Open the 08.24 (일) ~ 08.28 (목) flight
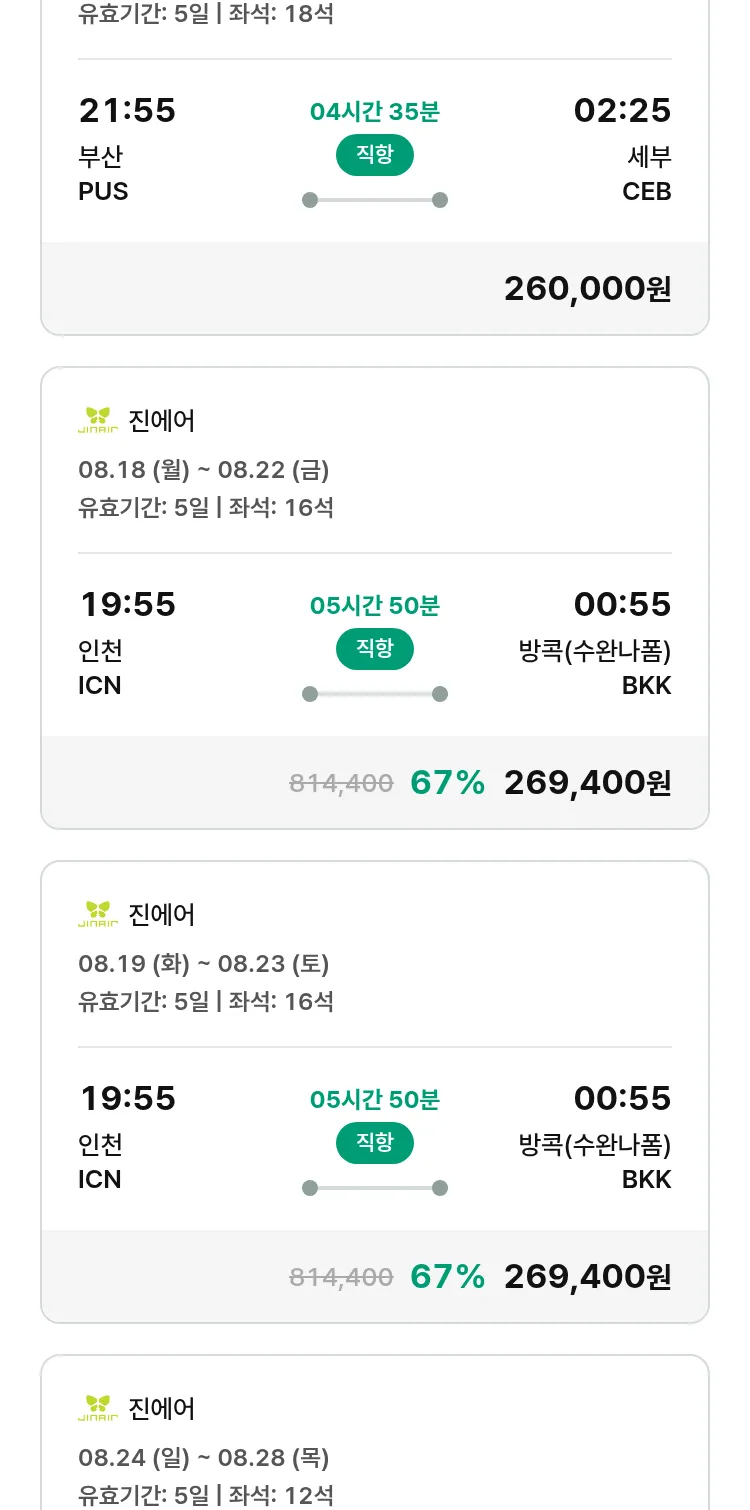 click(x=204, y=1457)
